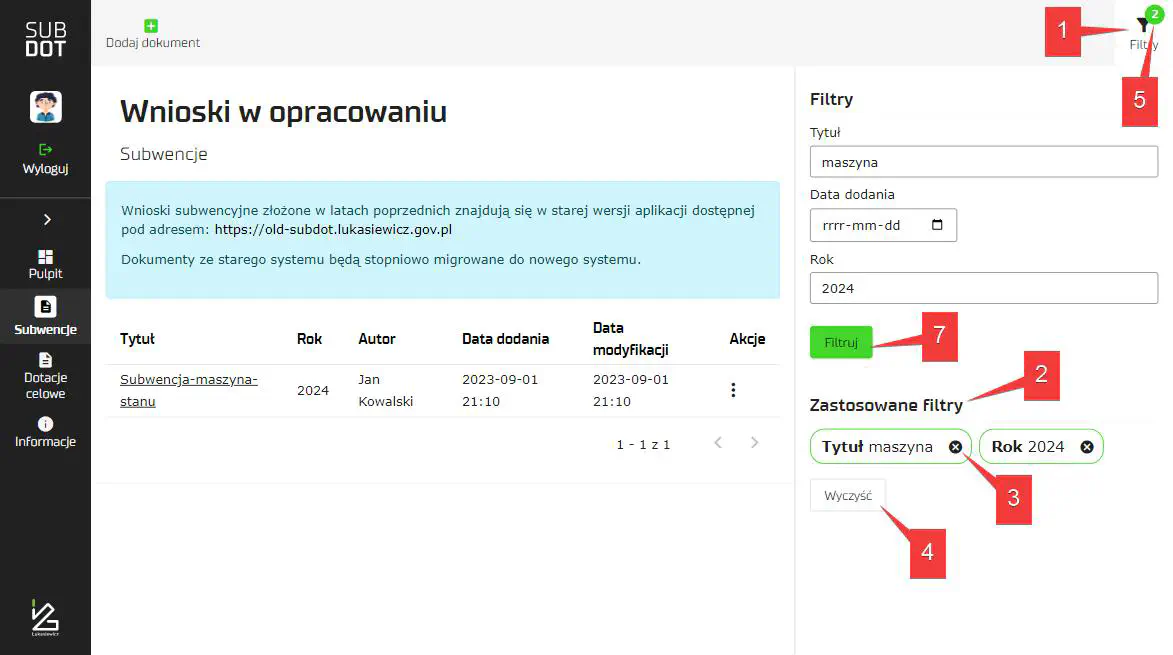Go to next page of results
Screen dimensions: 1173x655
(755, 443)
